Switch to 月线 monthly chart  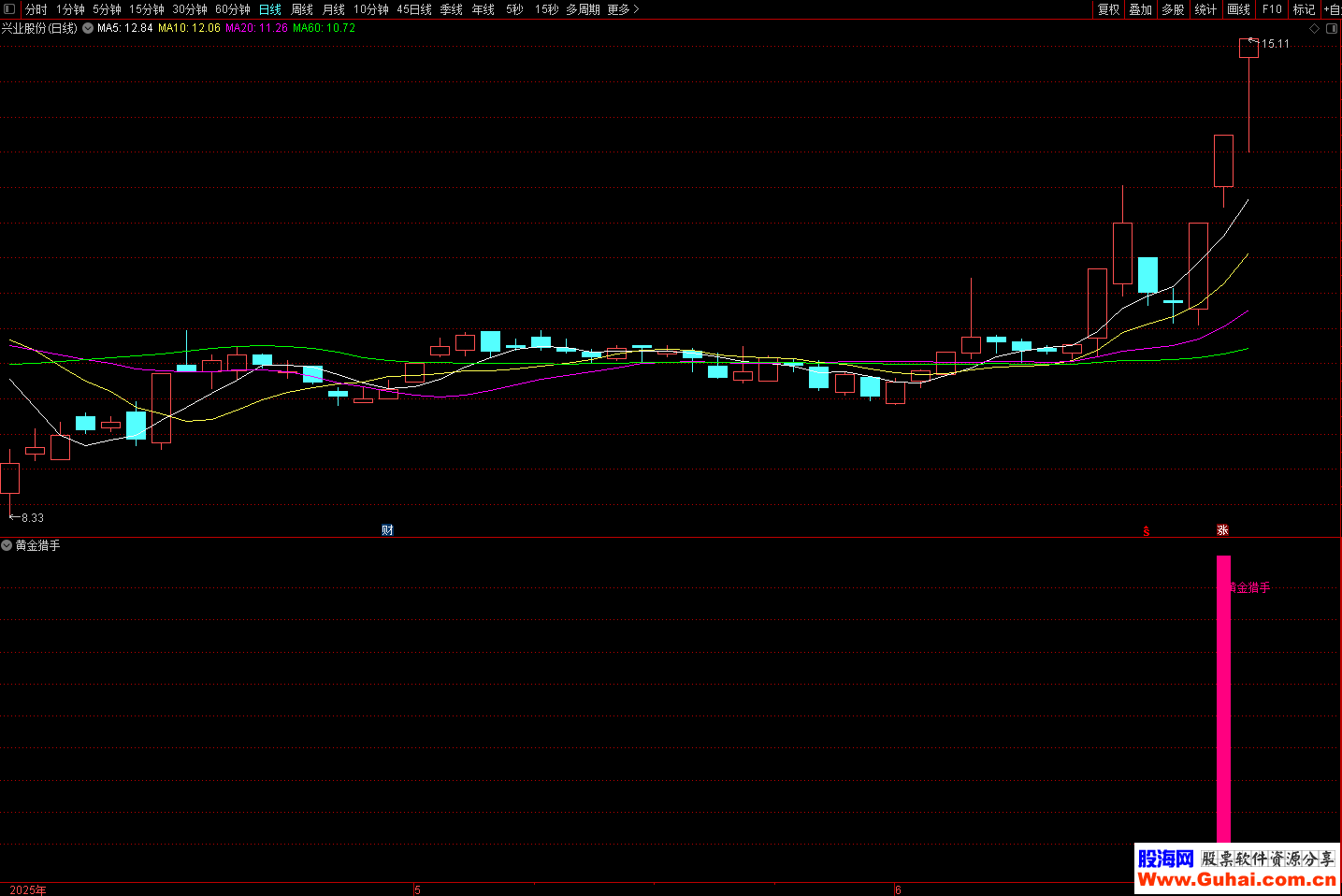[x=334, y=9]
